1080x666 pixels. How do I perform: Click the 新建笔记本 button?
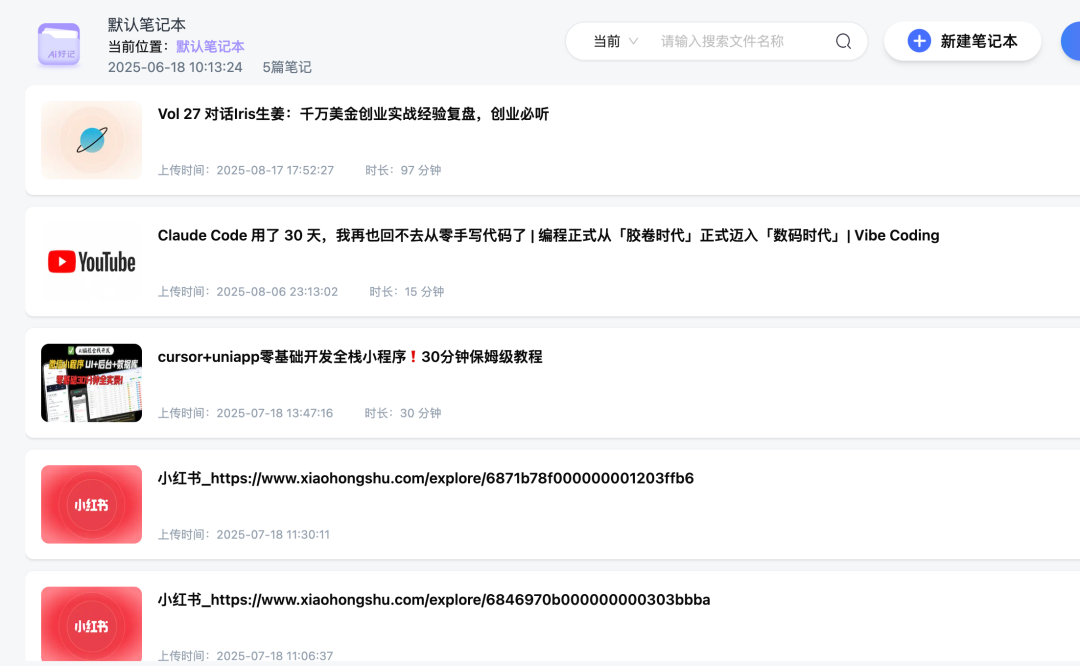pyautogui.click(x=962, y=41)
